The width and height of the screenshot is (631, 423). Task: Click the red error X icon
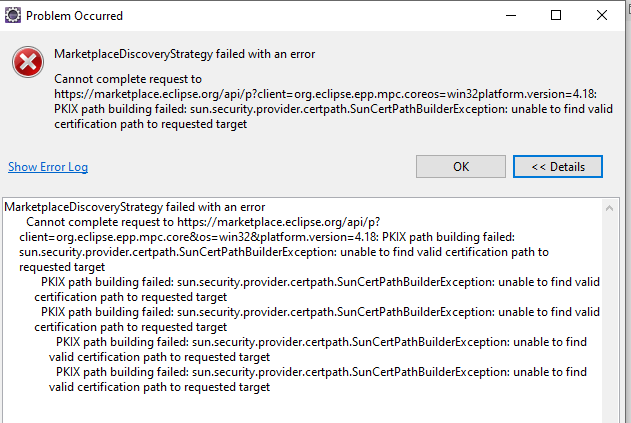[x=27, y=63]
